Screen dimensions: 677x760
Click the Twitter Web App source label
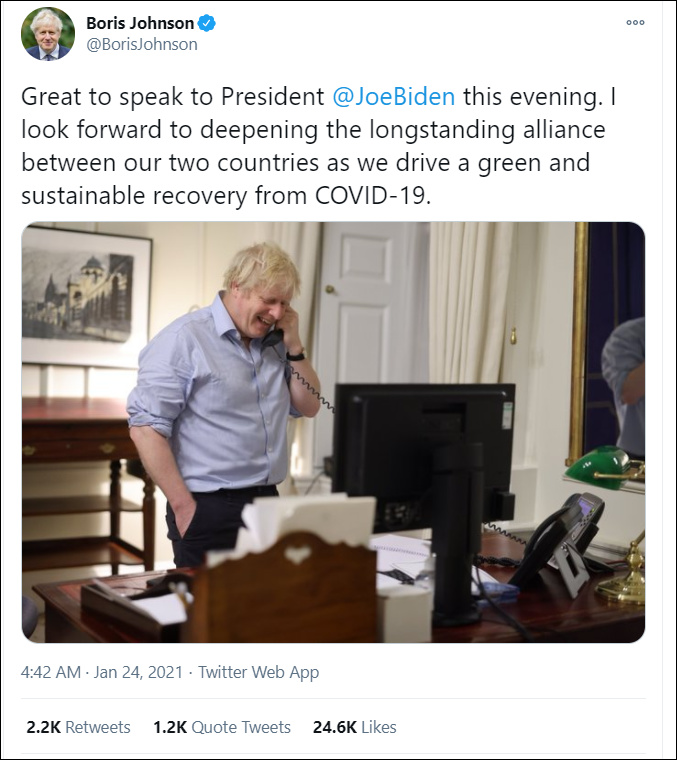[x=259, y=672]
